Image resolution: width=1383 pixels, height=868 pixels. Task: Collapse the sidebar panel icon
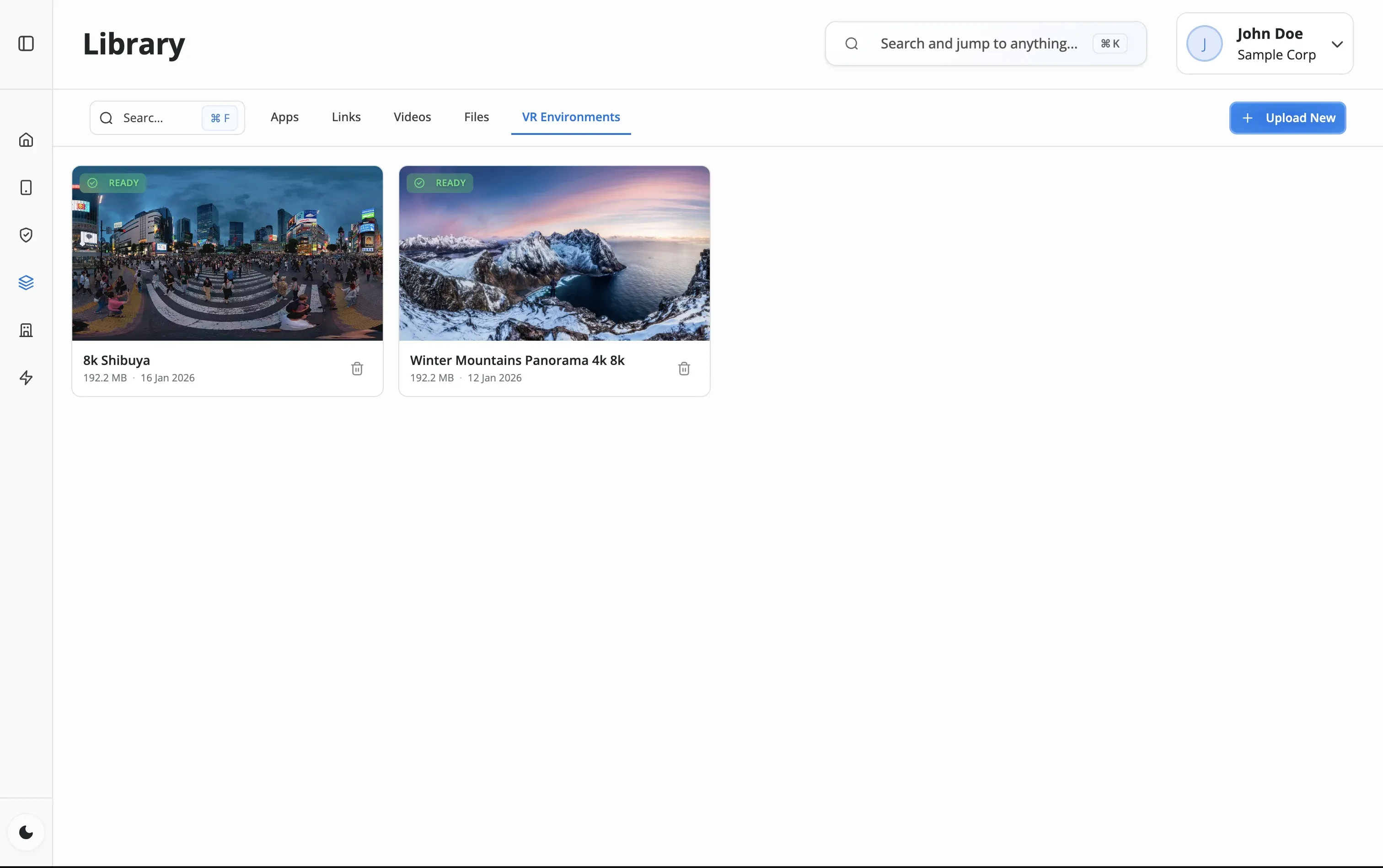[x=26, y=43]
